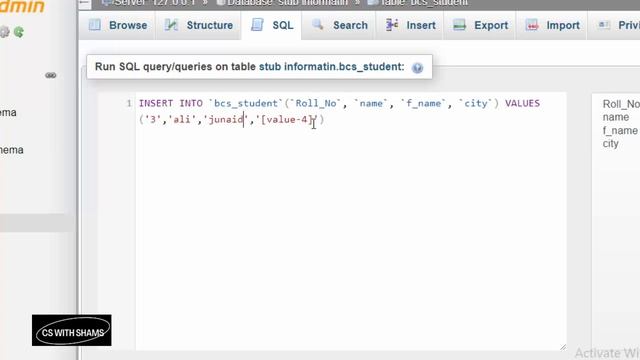Click the VALUES keyword in query
This screenshot has width=640, height=360.
tap(522, 103)
